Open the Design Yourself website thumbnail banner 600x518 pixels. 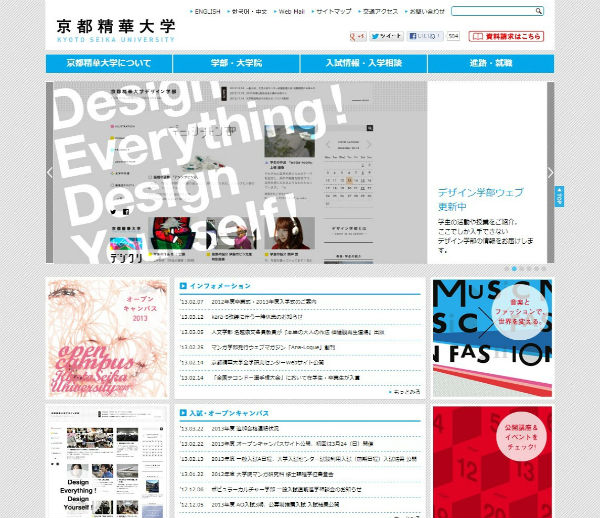coord(108,462)
